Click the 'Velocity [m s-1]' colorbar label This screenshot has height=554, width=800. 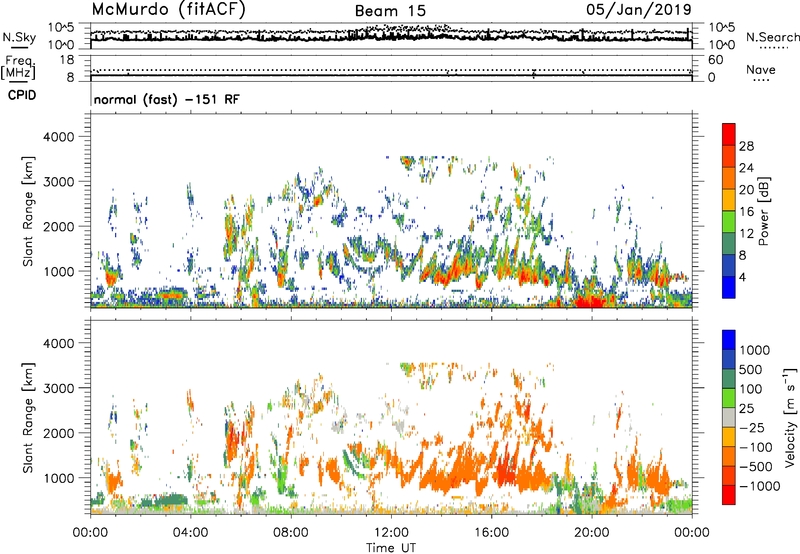pyautogui.click(x=790, y=418)
